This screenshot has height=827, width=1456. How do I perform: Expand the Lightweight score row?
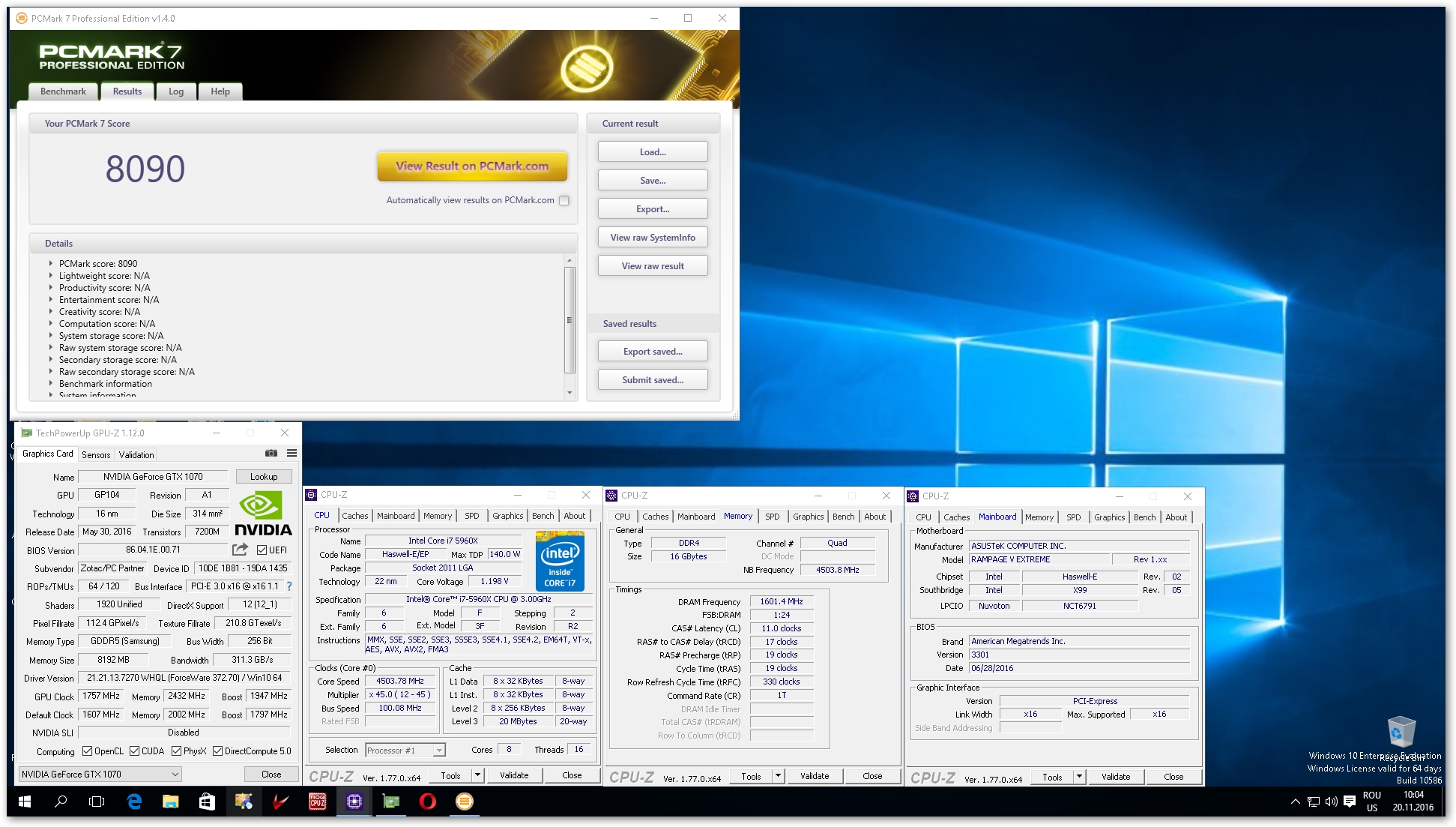point(51,276)
